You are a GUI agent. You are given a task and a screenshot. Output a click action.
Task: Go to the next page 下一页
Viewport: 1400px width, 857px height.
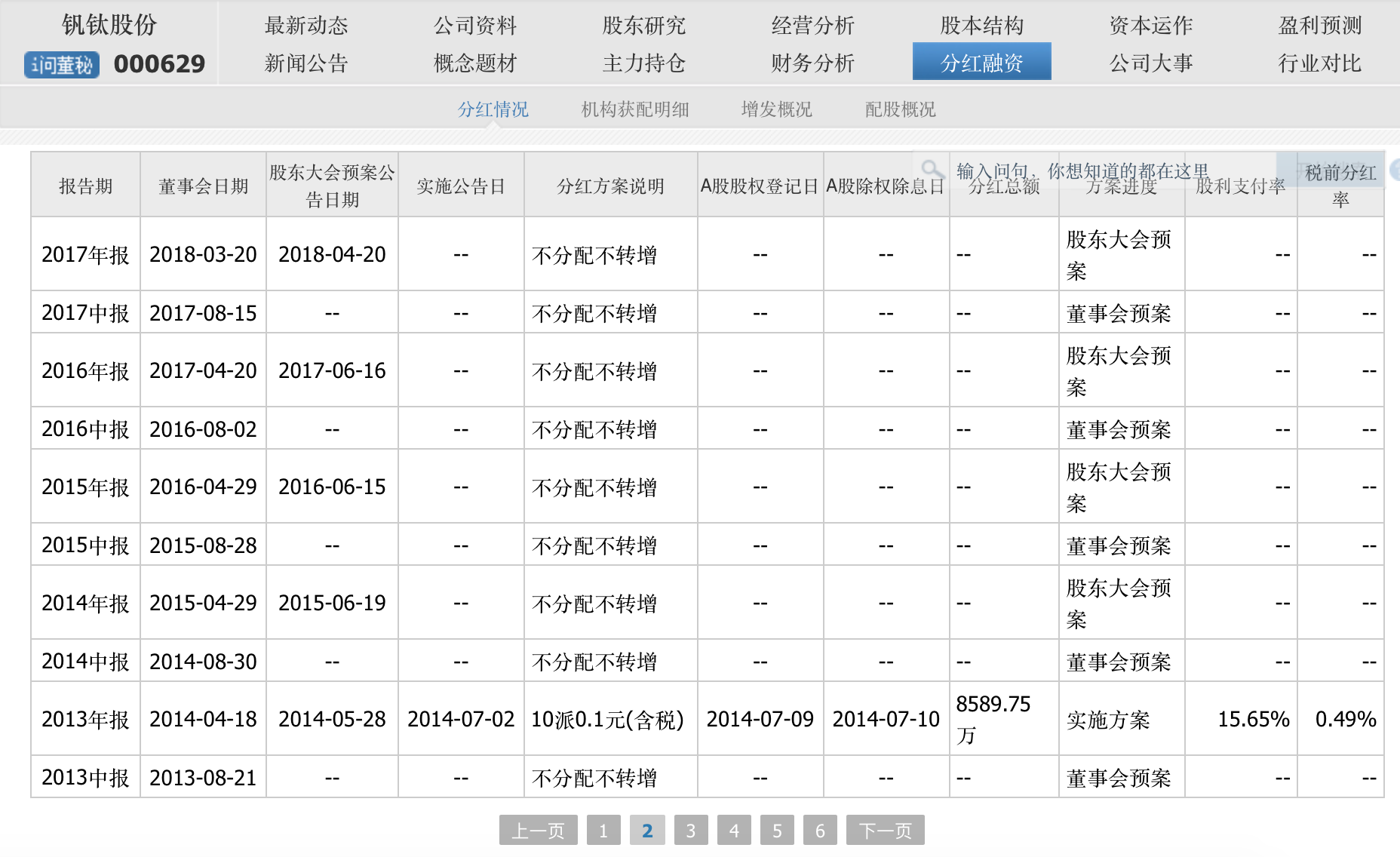coord(886,831)
